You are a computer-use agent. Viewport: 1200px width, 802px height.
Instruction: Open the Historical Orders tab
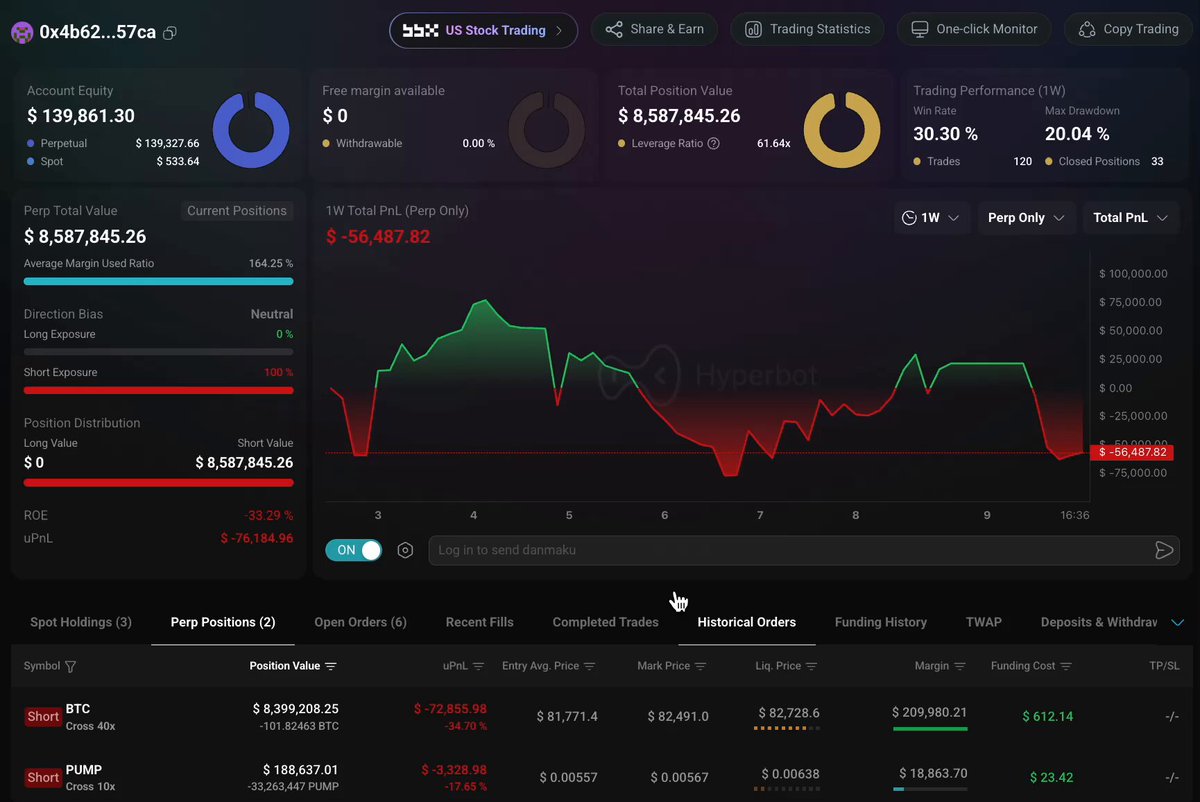pyautogui.click(x=747, y=622)
